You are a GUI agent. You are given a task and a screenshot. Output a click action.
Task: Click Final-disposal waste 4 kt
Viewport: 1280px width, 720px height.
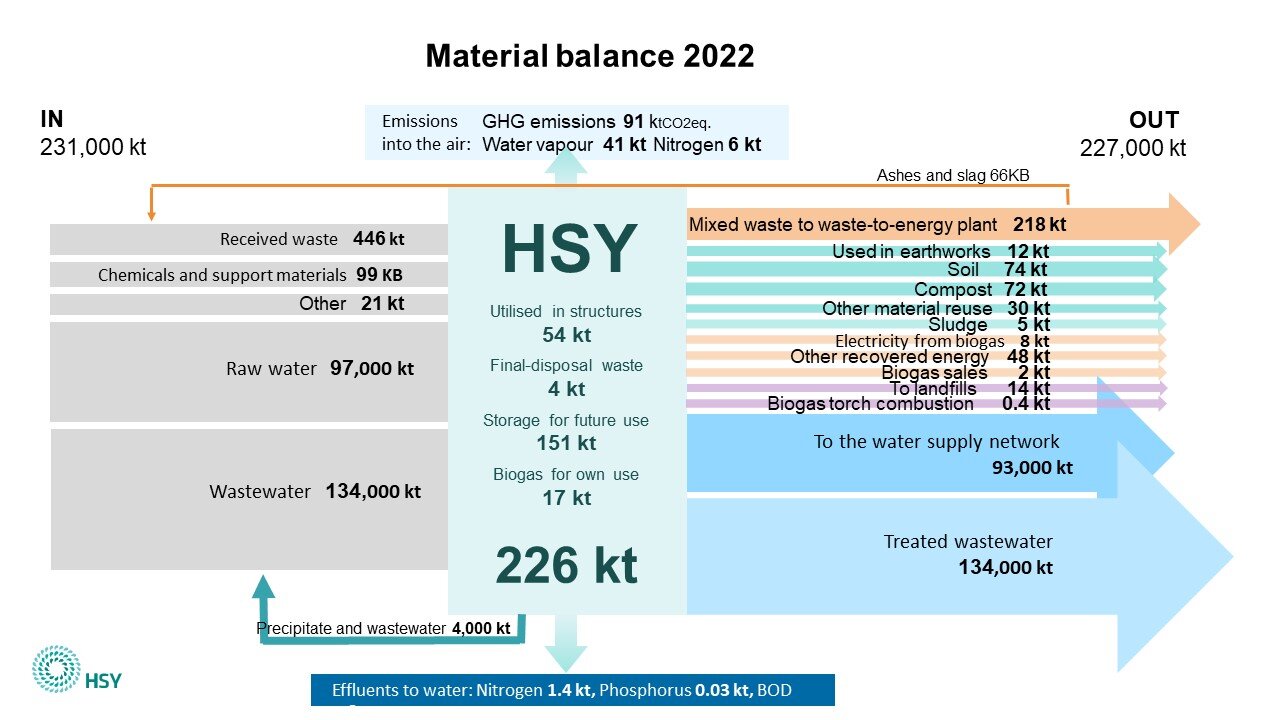tap(566, 377)
